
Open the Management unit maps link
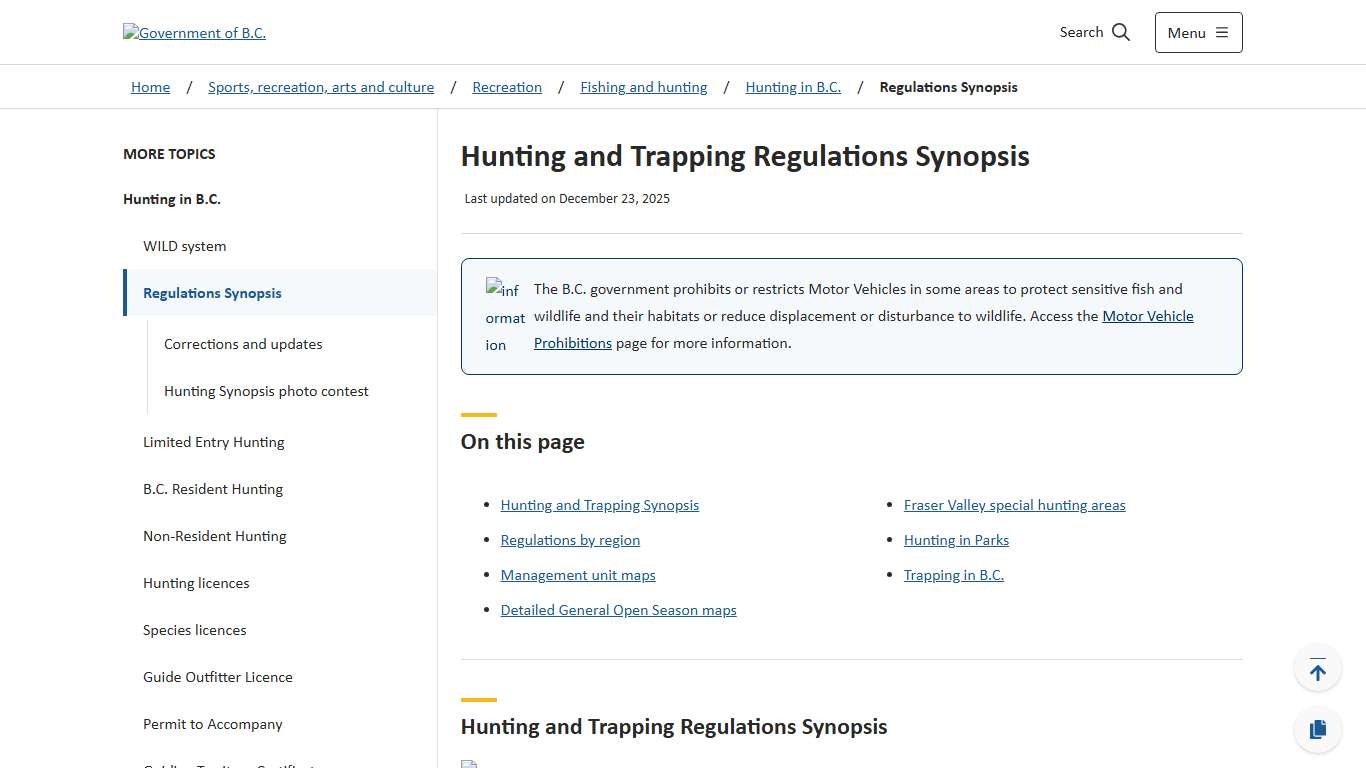pos(578,575)
